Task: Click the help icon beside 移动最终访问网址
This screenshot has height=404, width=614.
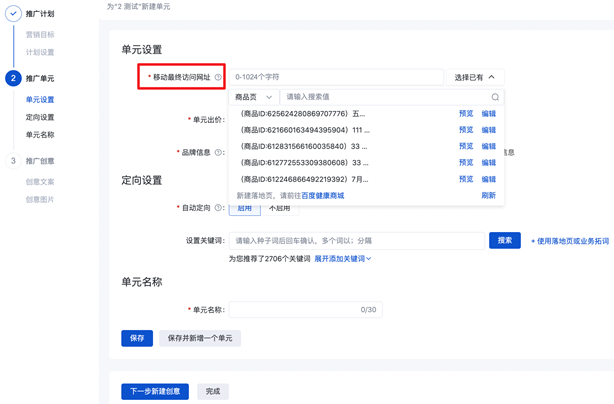Action: coord(218,77)
